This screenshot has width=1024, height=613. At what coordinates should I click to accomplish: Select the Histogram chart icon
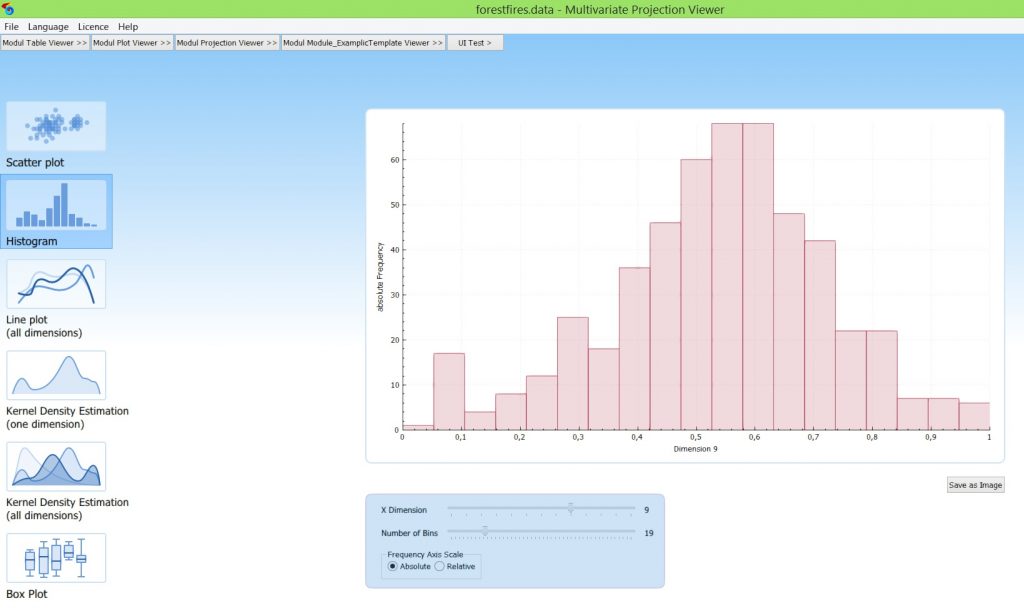(56, 205)
